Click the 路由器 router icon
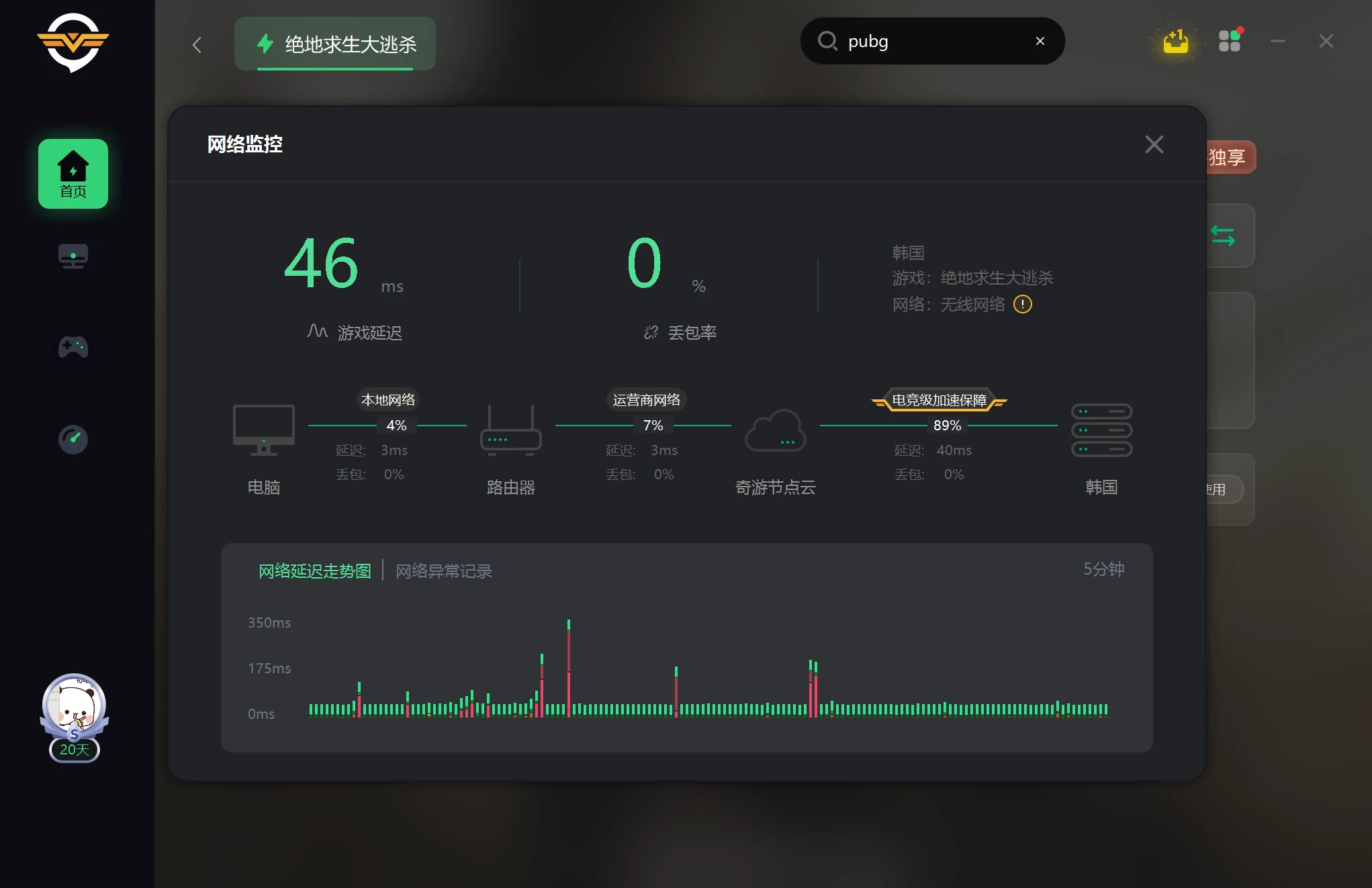This screenshot has height=888, width=1372. pyautogui.click(x=511, y=430)
